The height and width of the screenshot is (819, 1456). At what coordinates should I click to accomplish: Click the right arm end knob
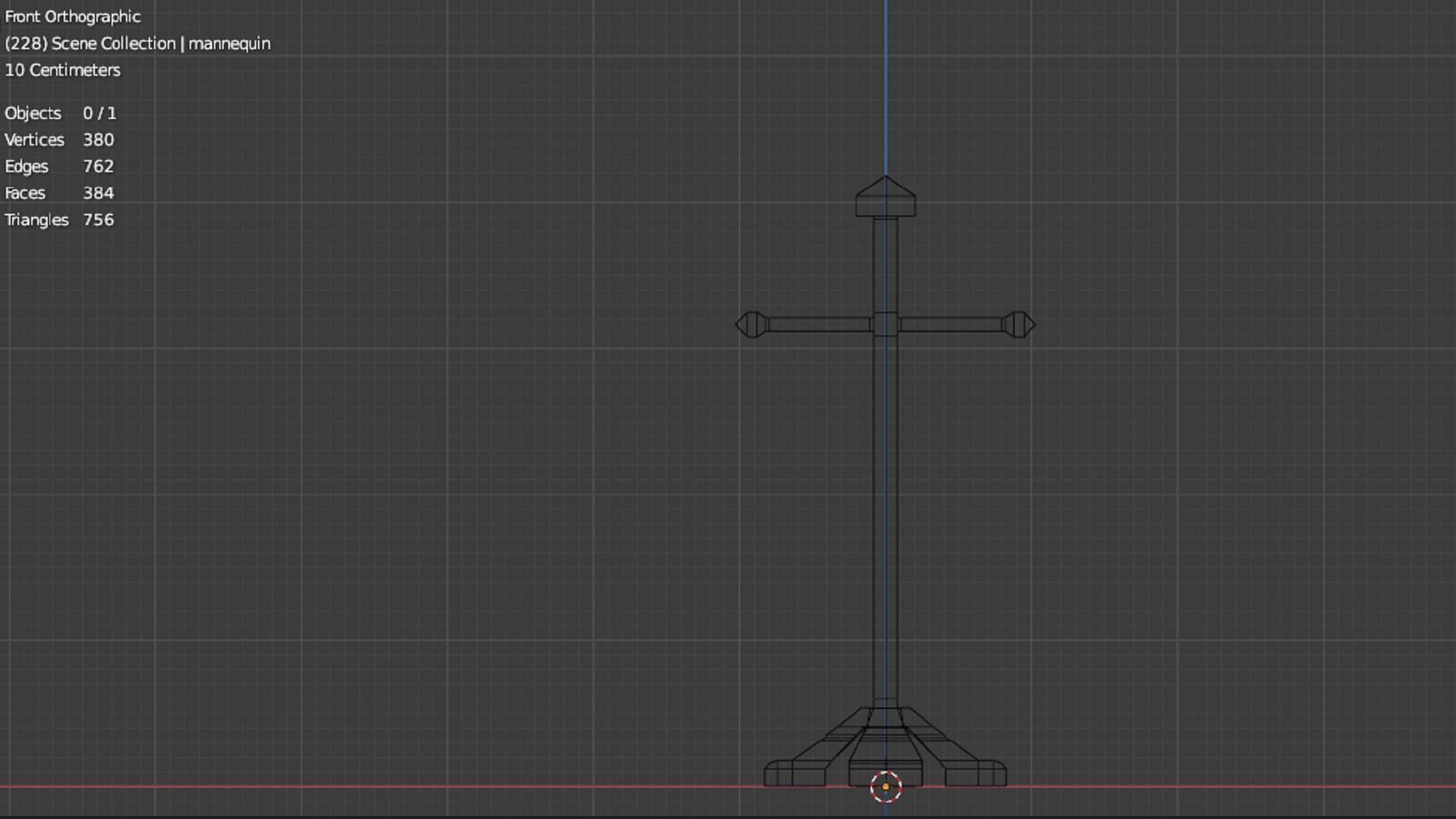click(1018, 325)
